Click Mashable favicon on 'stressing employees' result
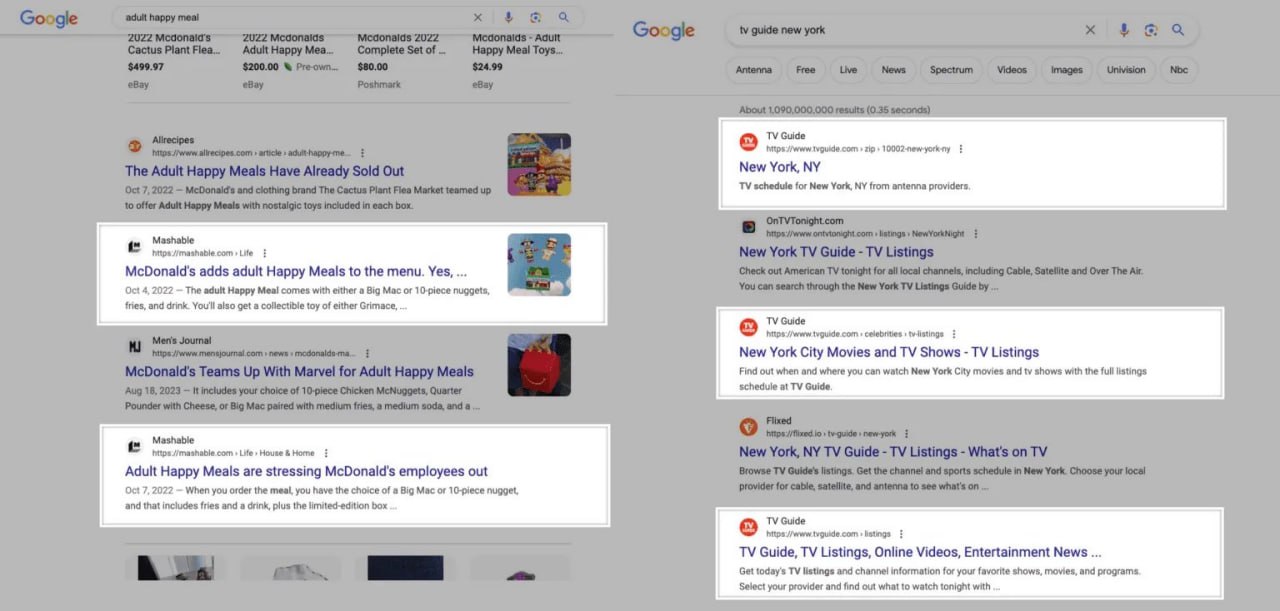Screen dimensions: 1280x611 pos(135,446)
